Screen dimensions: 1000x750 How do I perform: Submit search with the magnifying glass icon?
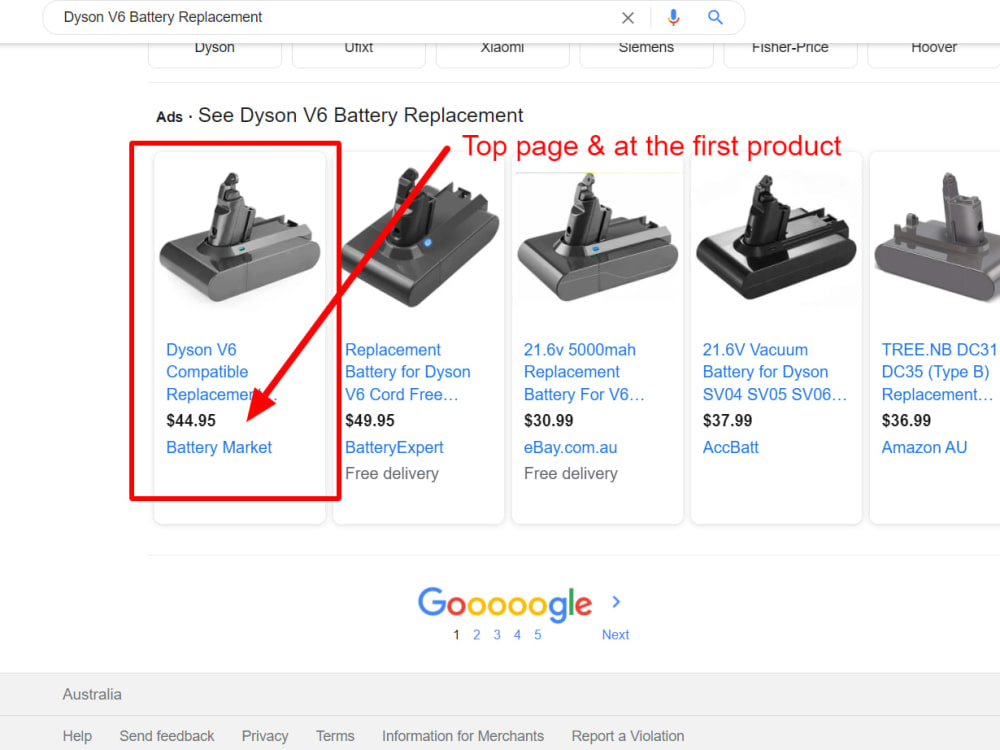coord(715,18)
